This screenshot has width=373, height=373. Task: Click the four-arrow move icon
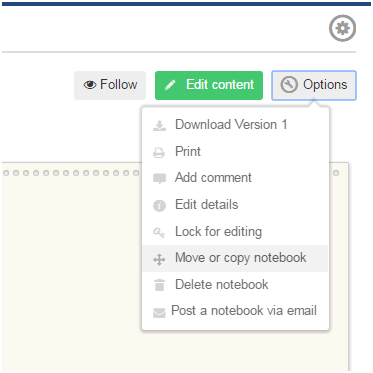(159, 259)
